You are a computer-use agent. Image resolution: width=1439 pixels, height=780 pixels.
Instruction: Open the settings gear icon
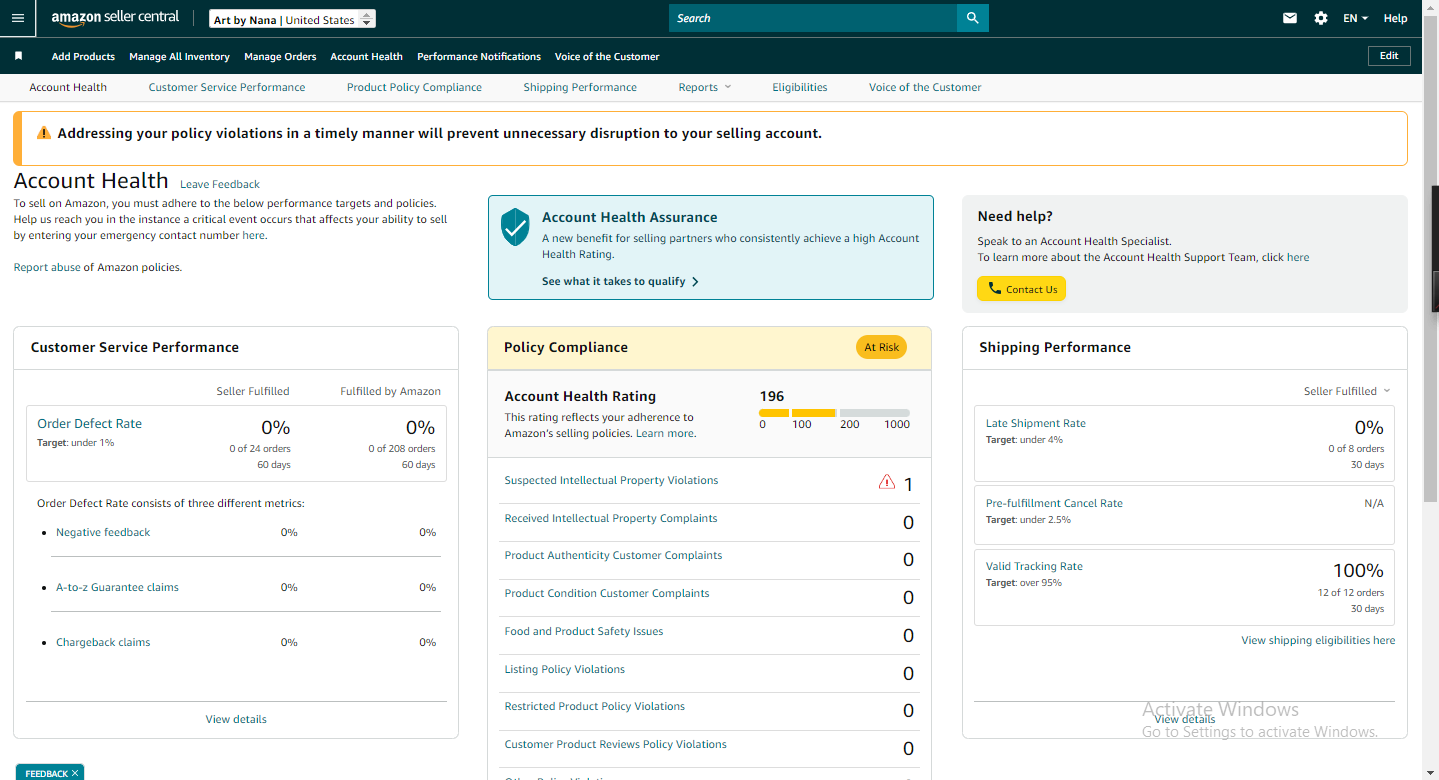coord(1321,18)
